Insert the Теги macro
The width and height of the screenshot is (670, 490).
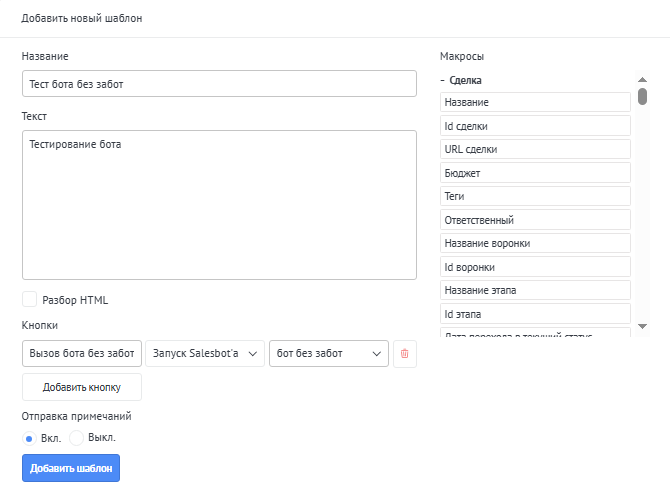tap(535, 196)
